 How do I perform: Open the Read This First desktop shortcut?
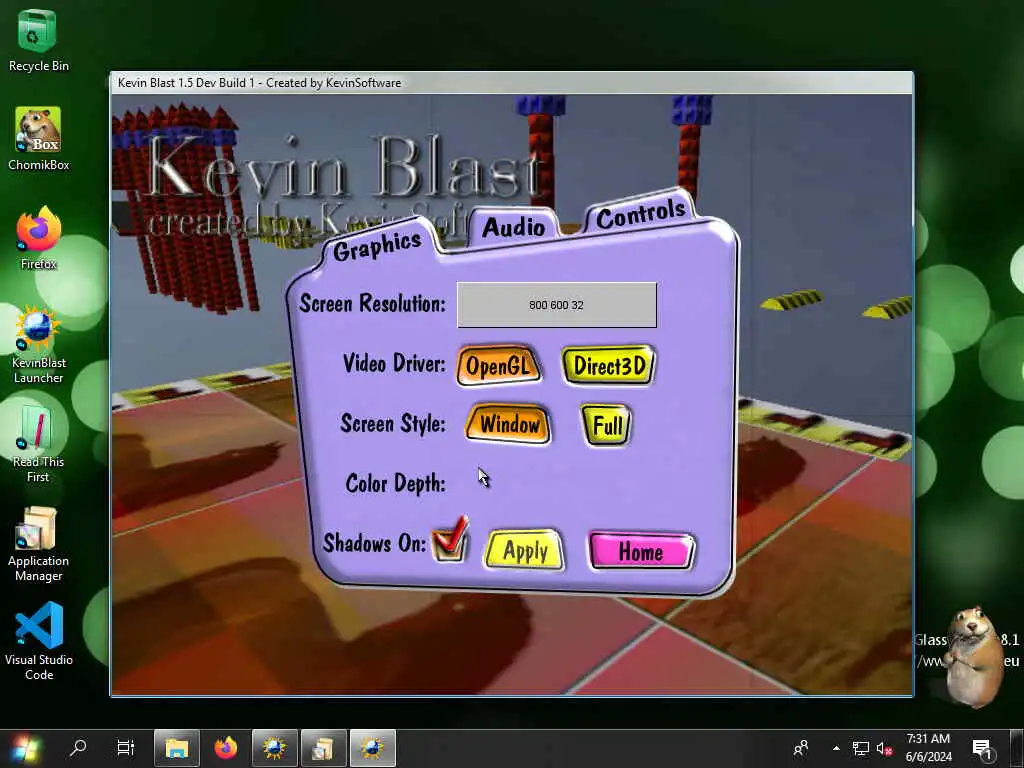tap(38, 445)
